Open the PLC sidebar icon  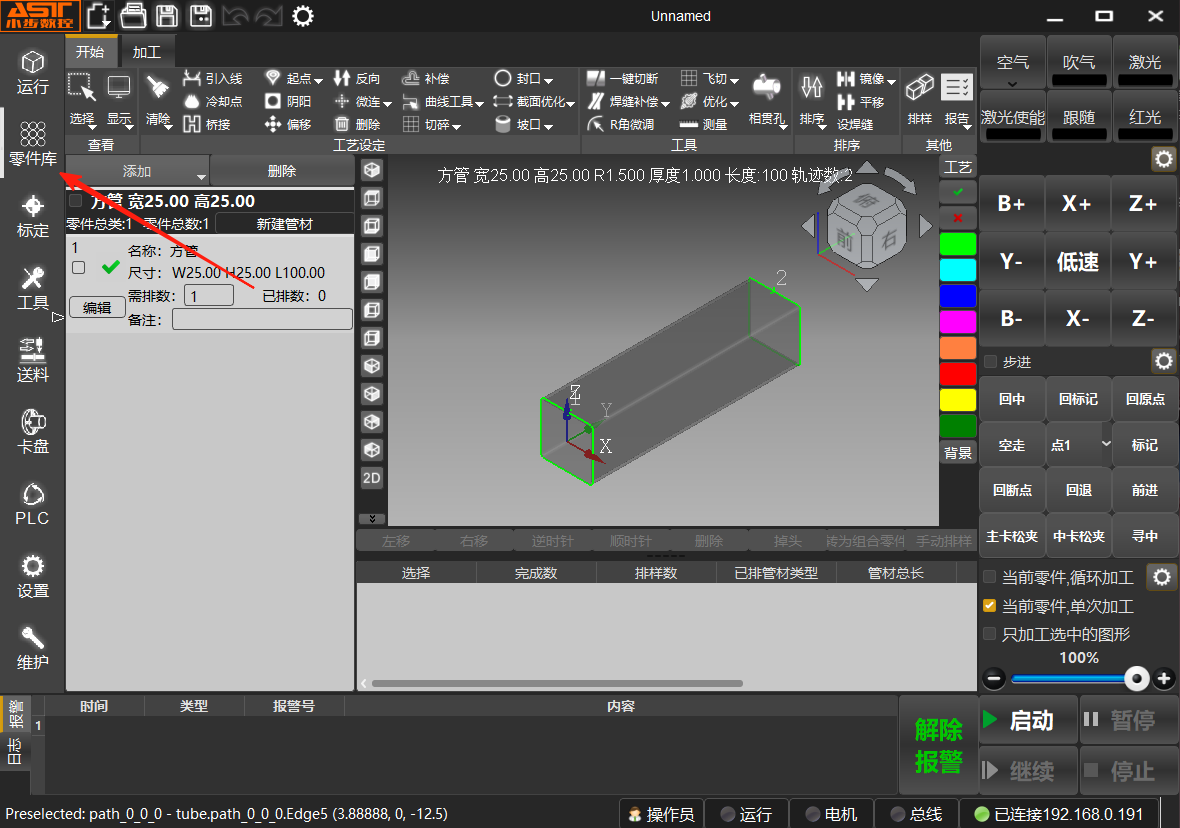[x=32, y=503]
